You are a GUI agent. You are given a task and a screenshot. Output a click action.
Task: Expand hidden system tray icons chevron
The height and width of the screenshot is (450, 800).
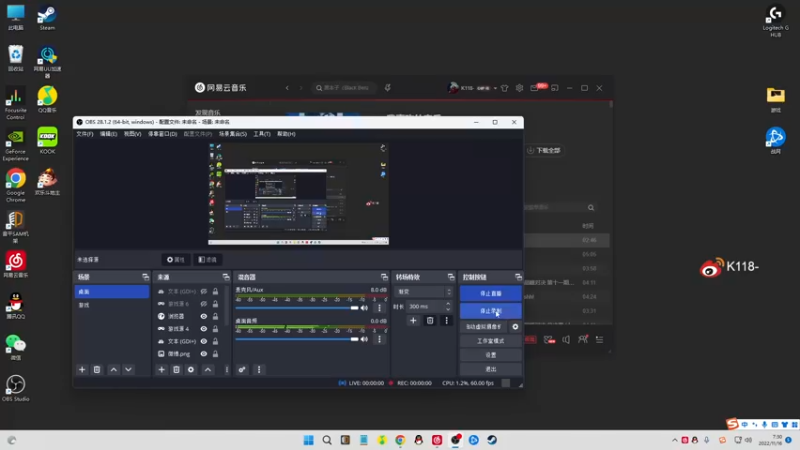674,440
